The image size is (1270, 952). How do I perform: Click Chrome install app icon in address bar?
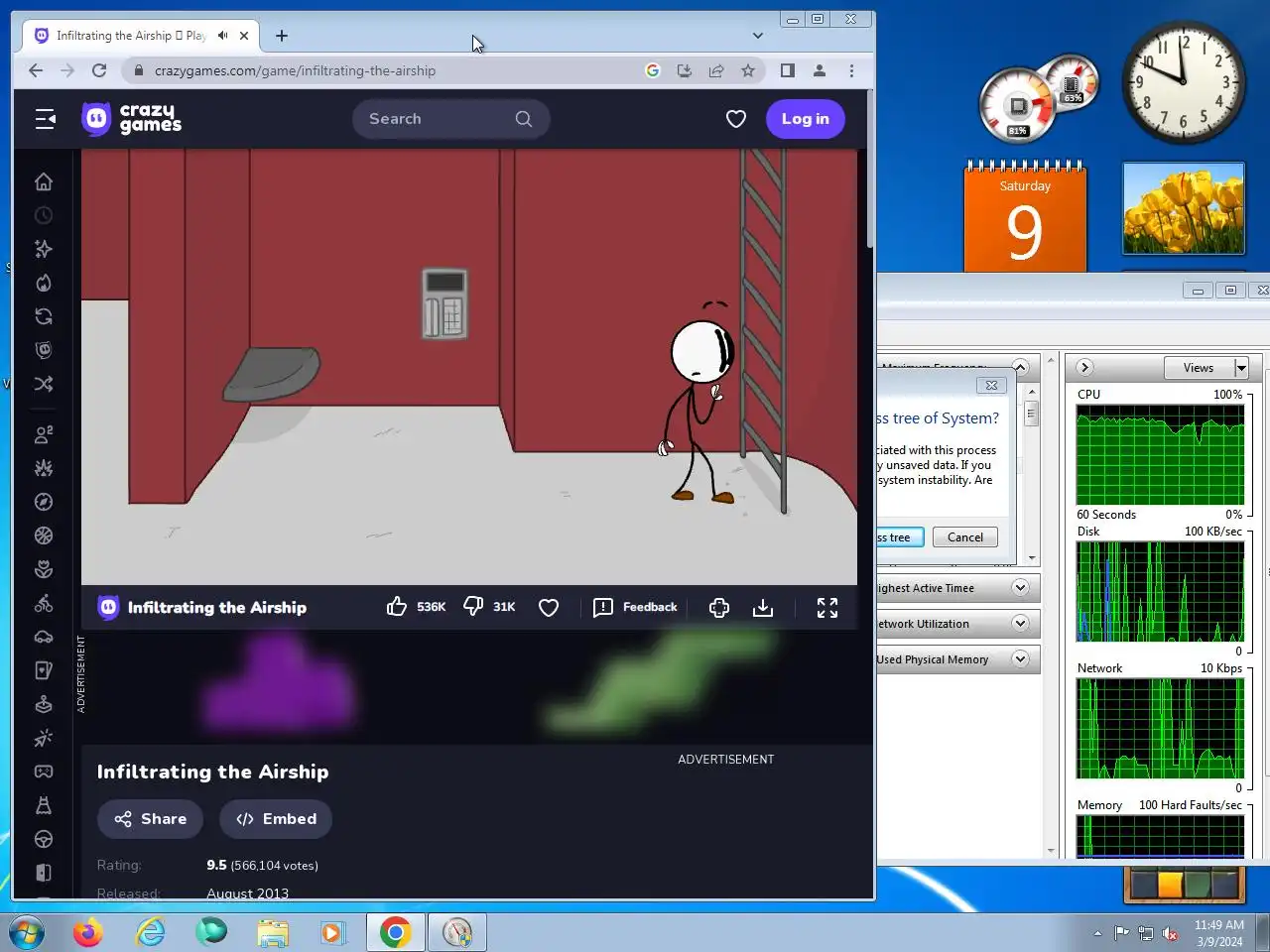685,70
